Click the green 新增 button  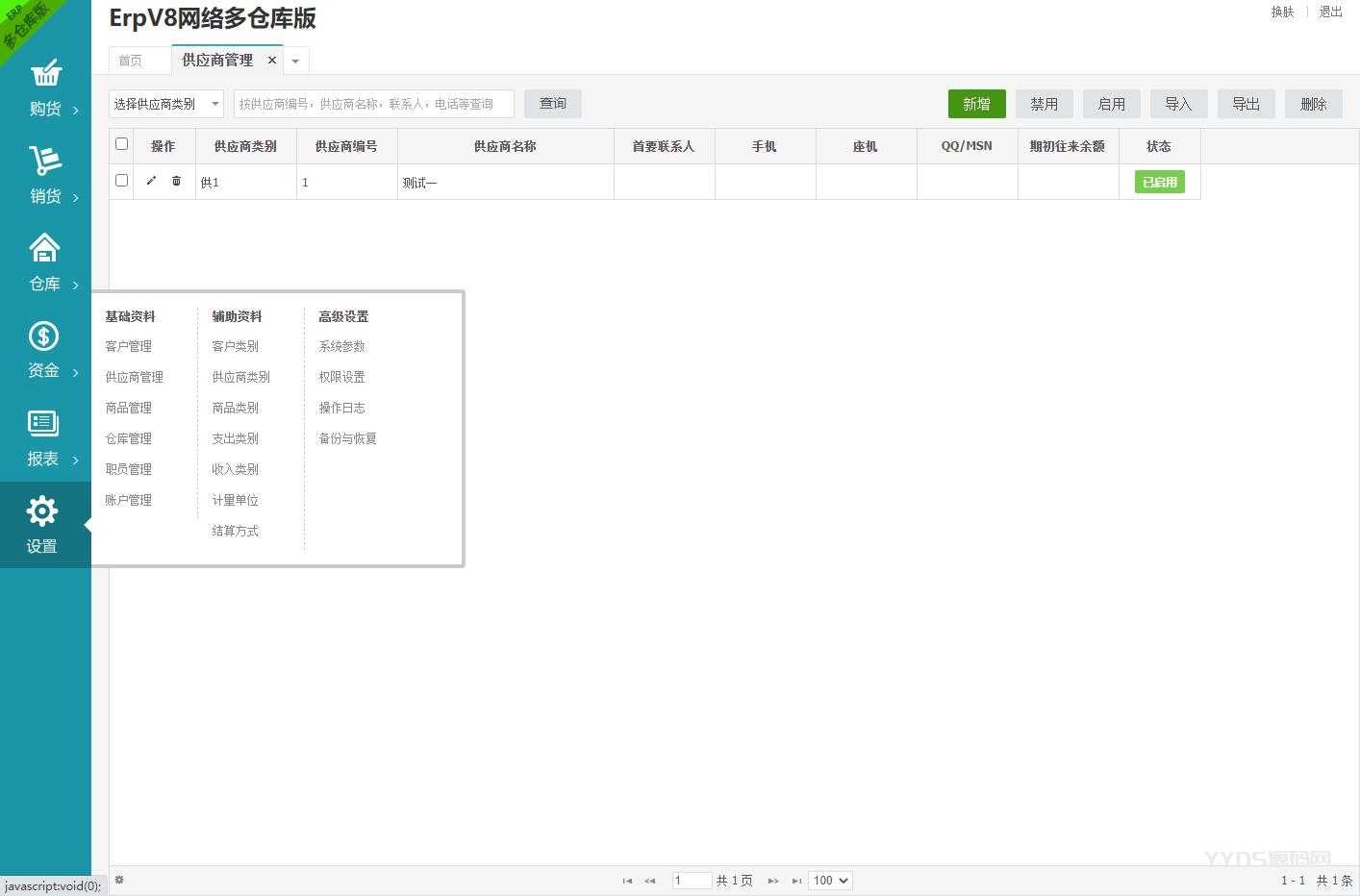point(976,104)
